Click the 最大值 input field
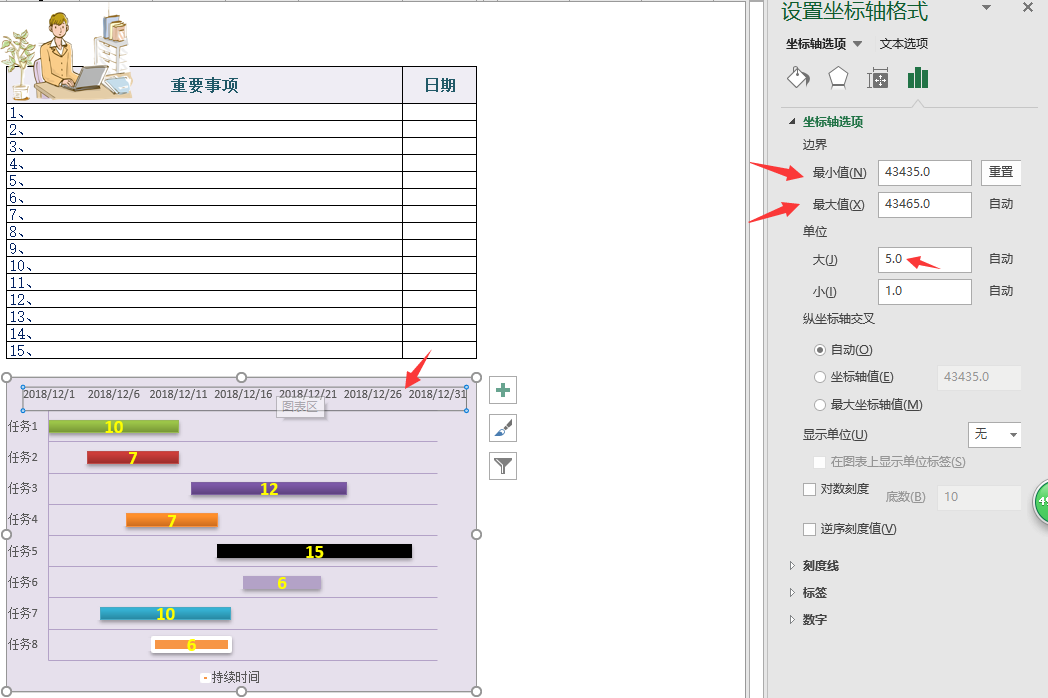 coord(924,205)
